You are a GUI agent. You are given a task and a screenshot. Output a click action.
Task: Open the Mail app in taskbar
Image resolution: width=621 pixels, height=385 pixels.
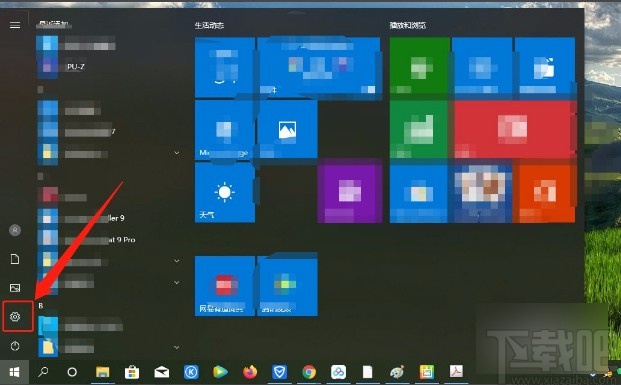(x=162, y=372)
